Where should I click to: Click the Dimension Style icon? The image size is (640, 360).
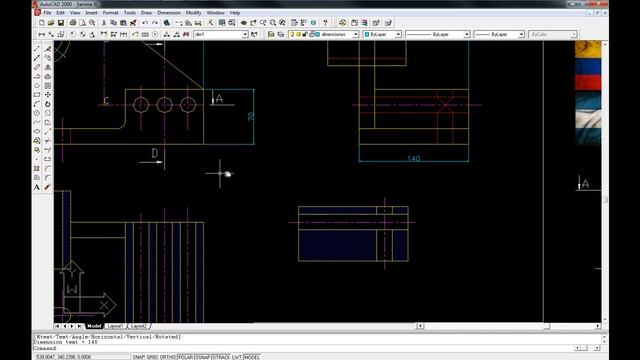(254, 35)
